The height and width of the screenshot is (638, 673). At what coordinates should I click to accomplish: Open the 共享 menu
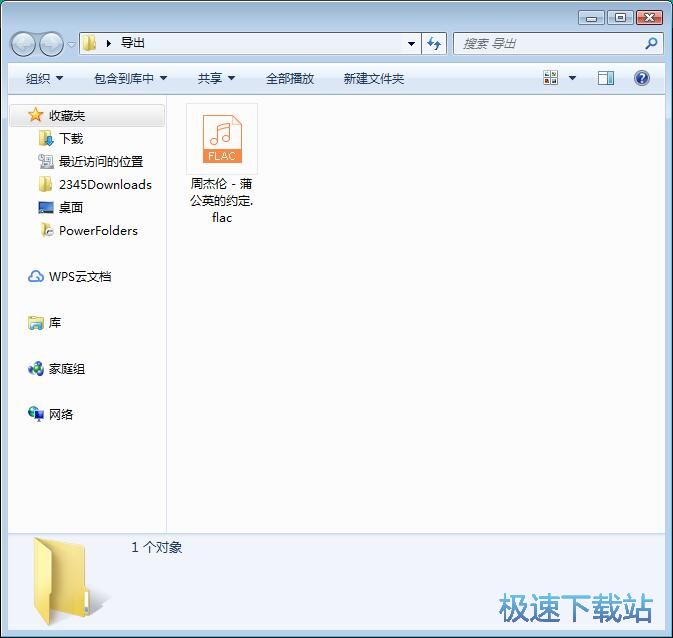tap(216, 78)
